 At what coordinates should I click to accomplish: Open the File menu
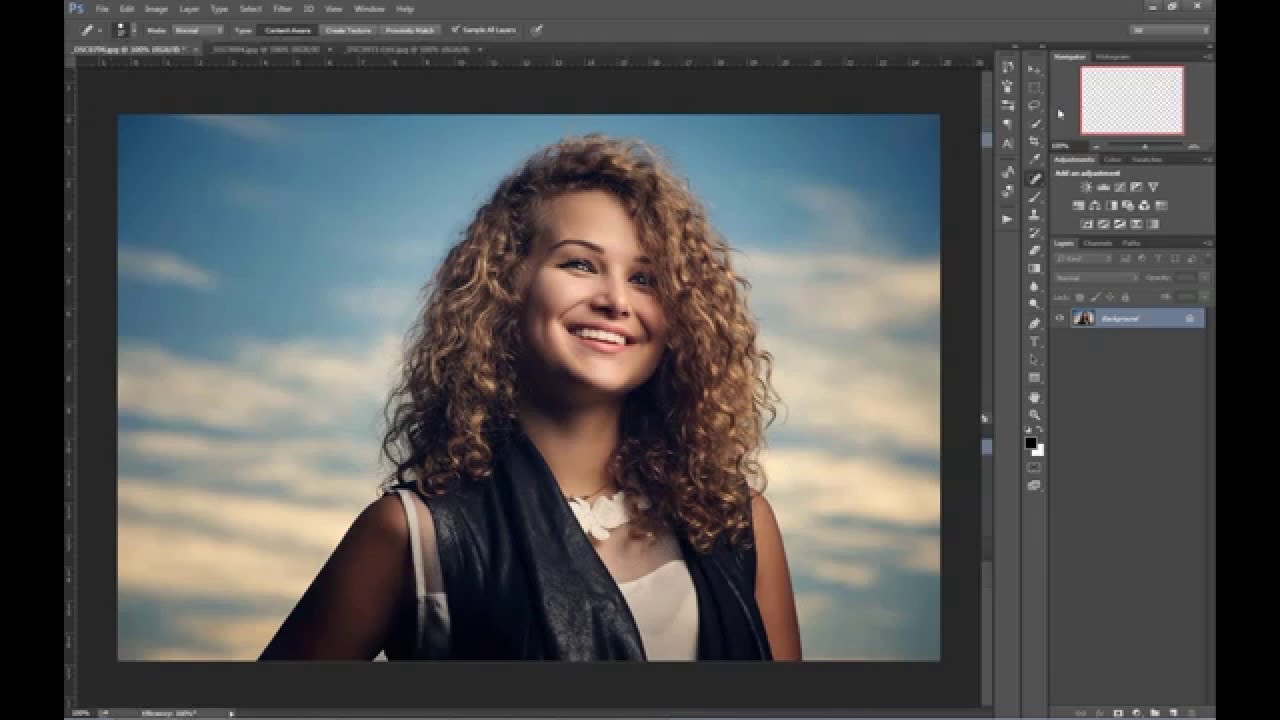[x=101, y=8]
